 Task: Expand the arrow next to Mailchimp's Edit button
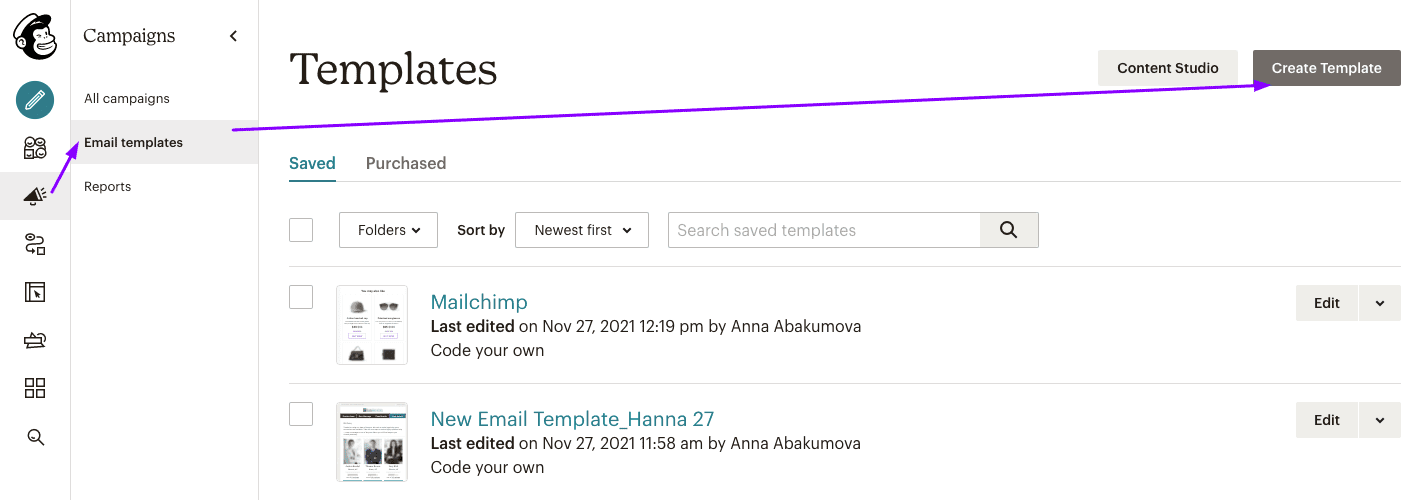pos(1380,303)
